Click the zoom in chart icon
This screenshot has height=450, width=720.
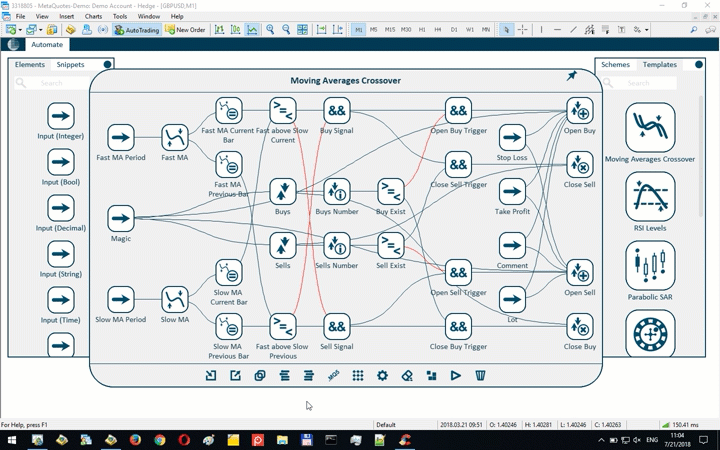270,30
